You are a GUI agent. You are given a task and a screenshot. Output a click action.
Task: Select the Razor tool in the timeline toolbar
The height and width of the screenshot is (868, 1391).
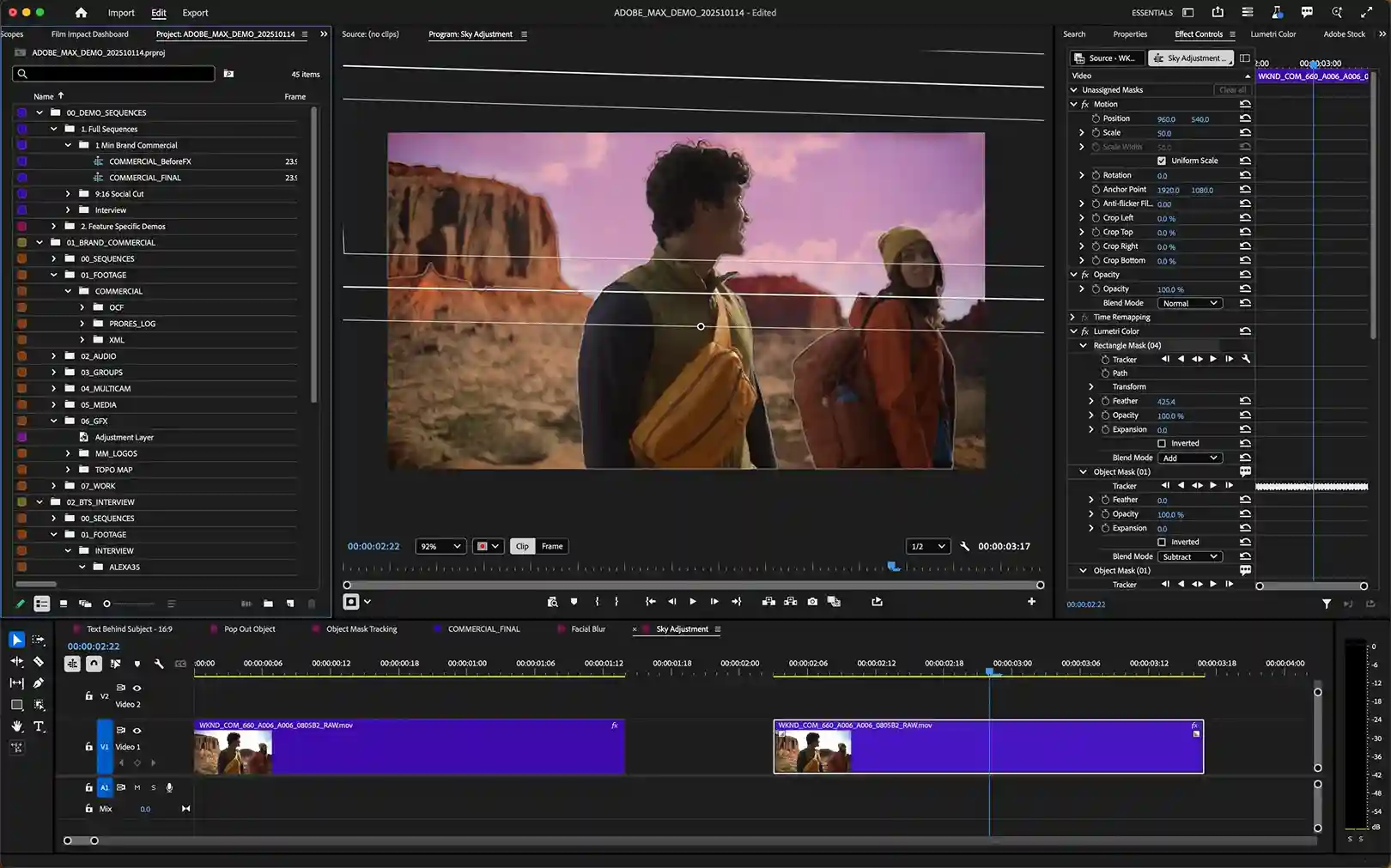click(x=39, y=662)
